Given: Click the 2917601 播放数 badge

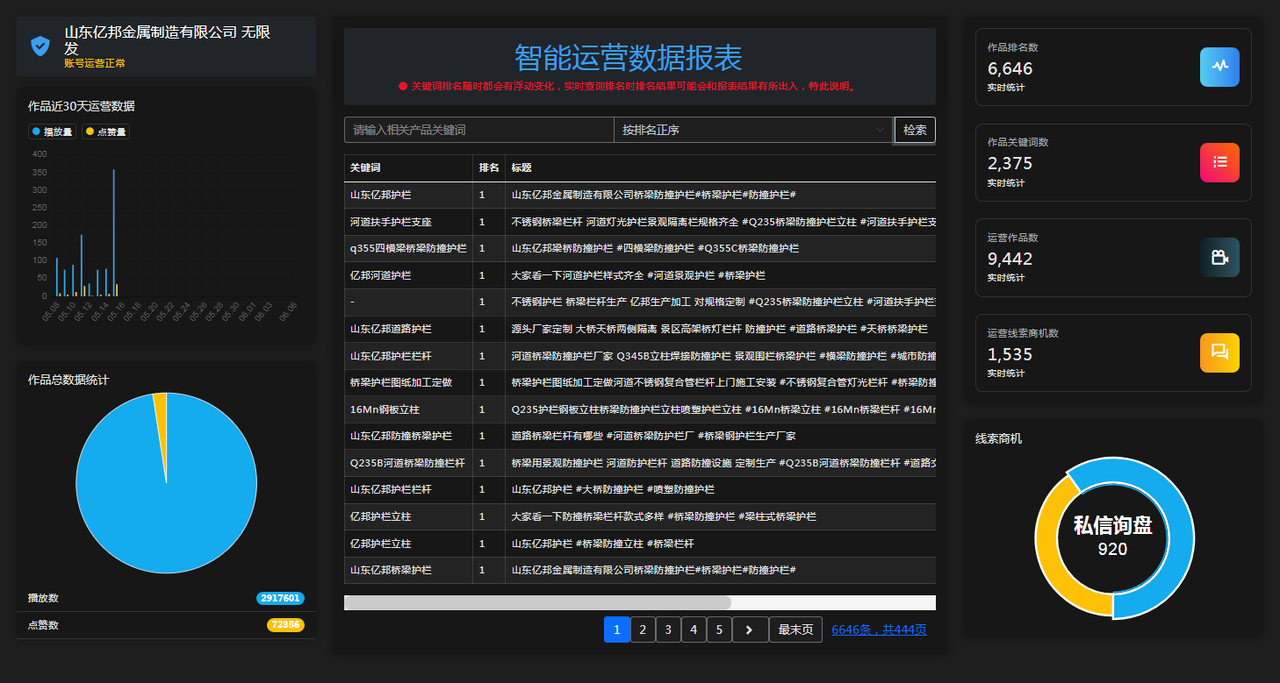Looking at the screenshot, I should pos(280,598).
